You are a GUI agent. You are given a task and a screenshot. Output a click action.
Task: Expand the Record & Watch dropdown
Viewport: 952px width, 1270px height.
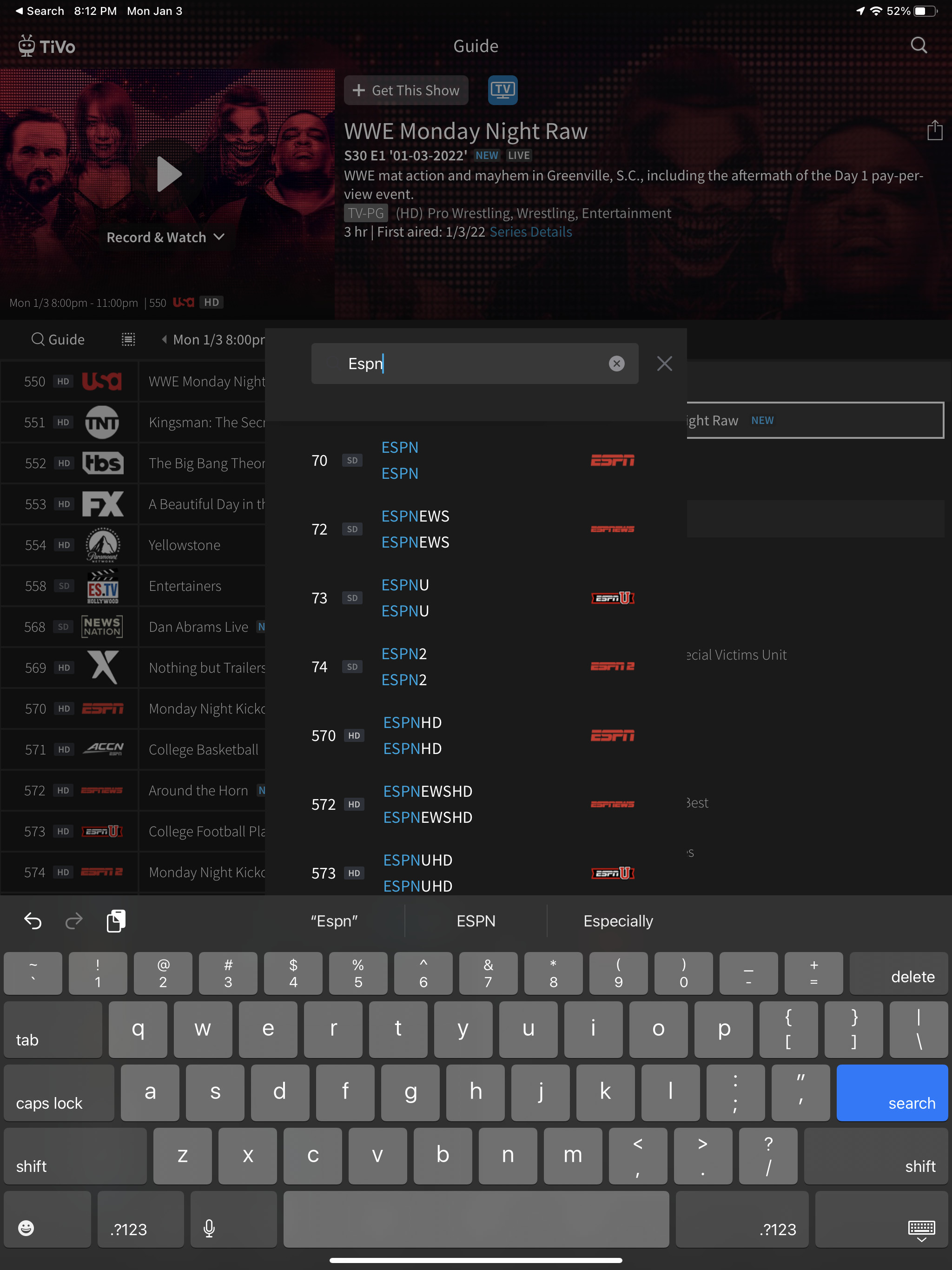[x=166, y=237]
